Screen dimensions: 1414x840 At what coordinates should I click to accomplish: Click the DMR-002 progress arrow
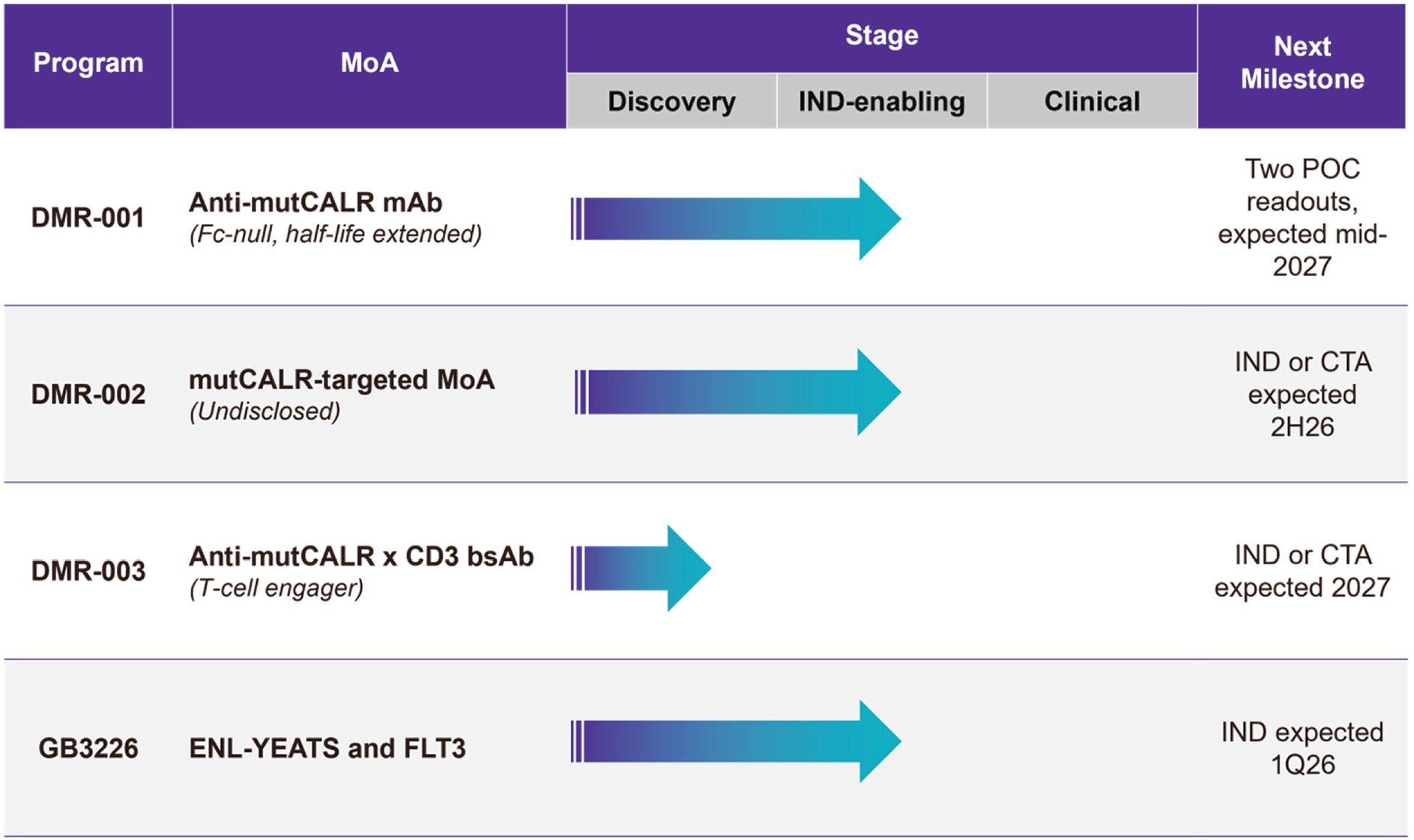[x=737, y=392]
